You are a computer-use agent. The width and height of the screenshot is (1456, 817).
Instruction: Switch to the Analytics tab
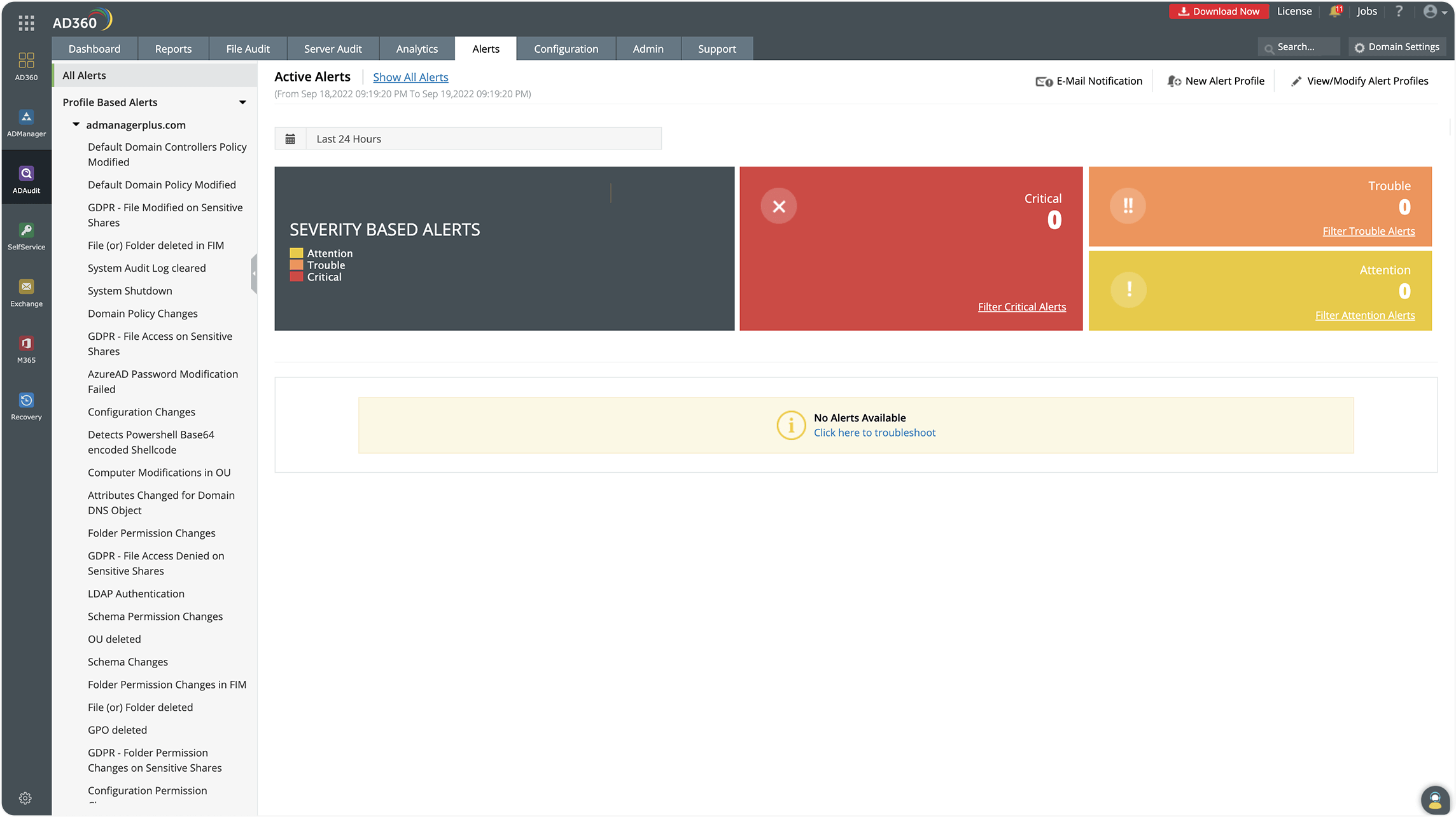click(x=417, y=48)
